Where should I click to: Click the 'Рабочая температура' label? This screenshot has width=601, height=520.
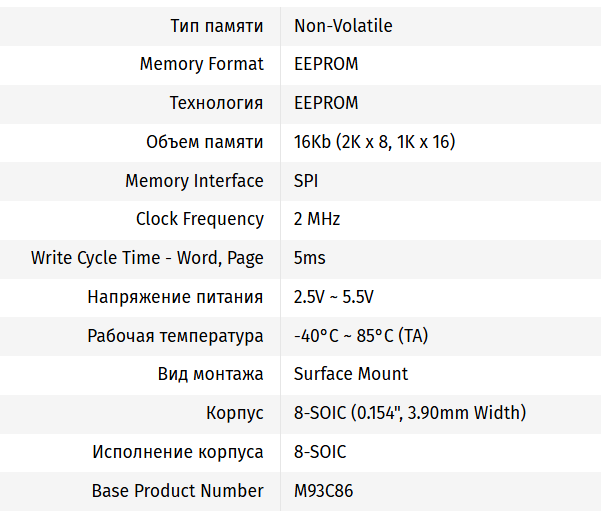coord(175,336)
